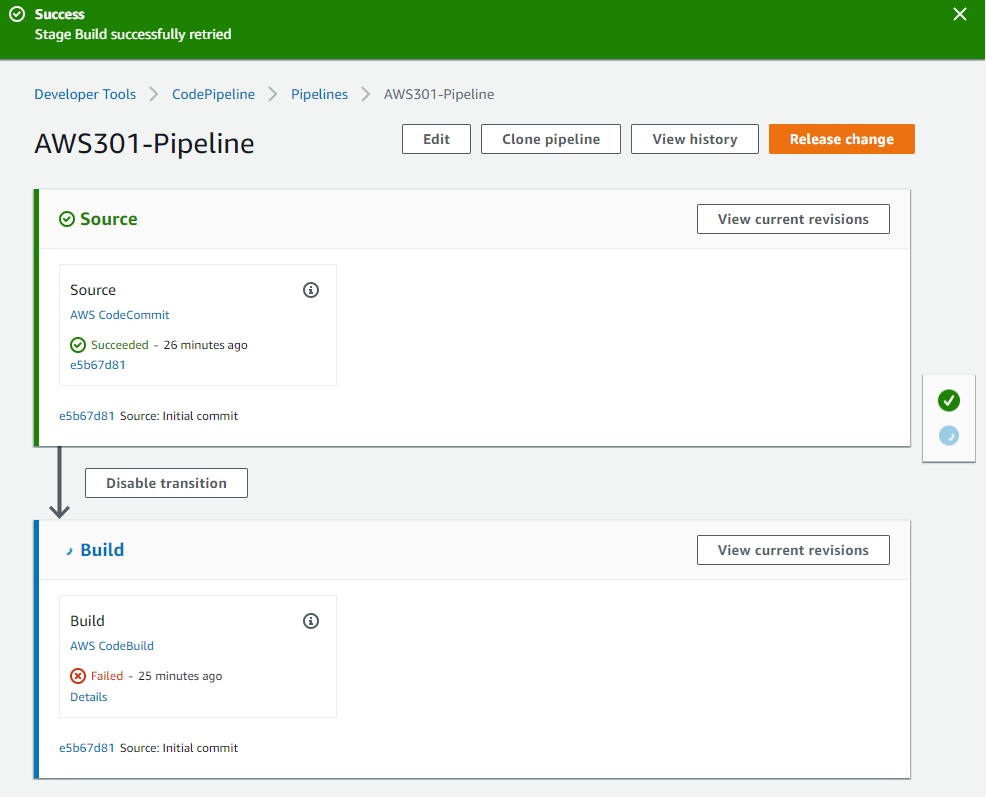
Task: Click the Build action name in its card
Action: [87, 621]
